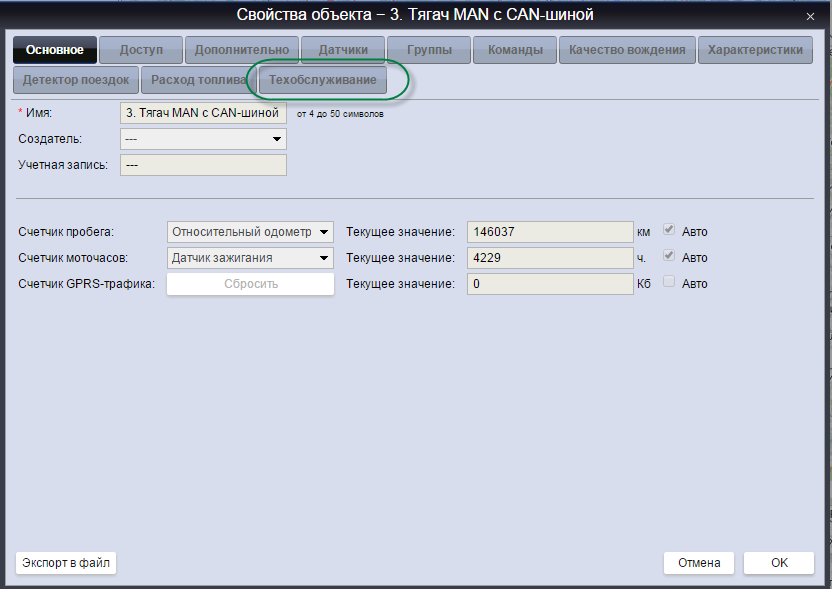Screen dimensions: 832x589
Task: Close the object properties dialog
Action: click(x=808, y=16)
